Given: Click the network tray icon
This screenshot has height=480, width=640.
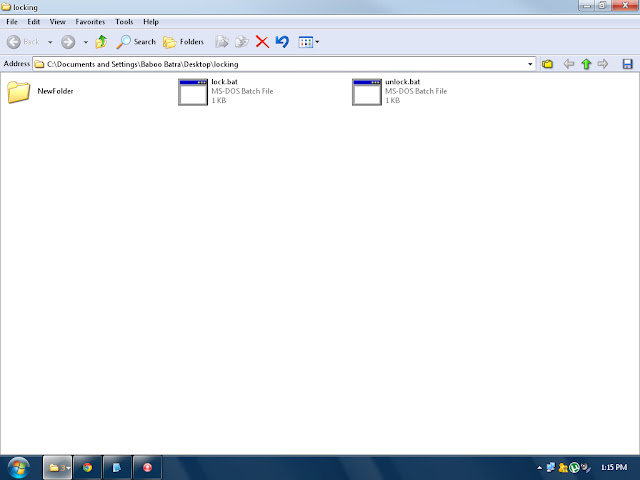Looking at the screenshot, I should coord(551,467).
